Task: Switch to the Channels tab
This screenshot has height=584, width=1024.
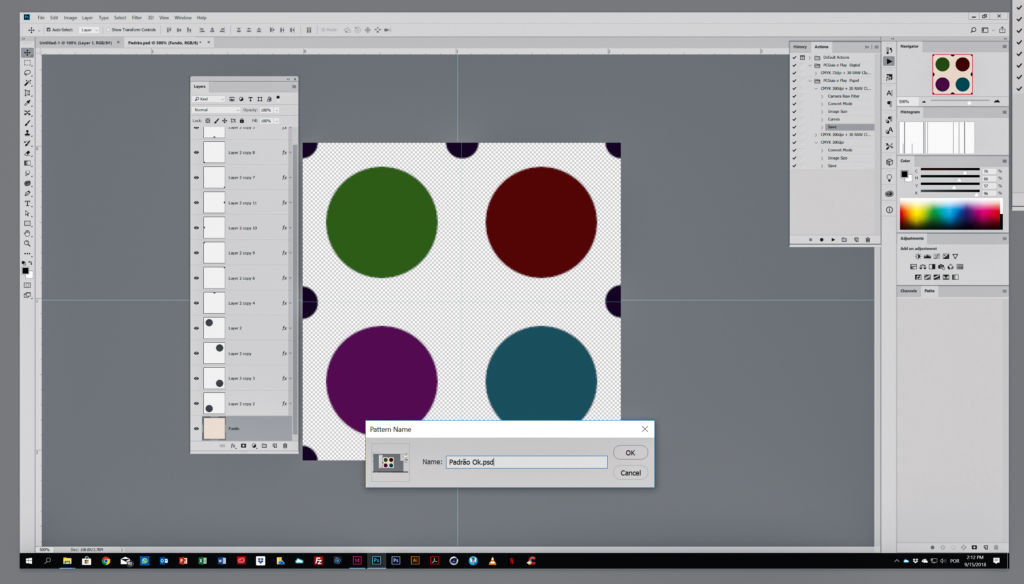Action: point(909,291)
